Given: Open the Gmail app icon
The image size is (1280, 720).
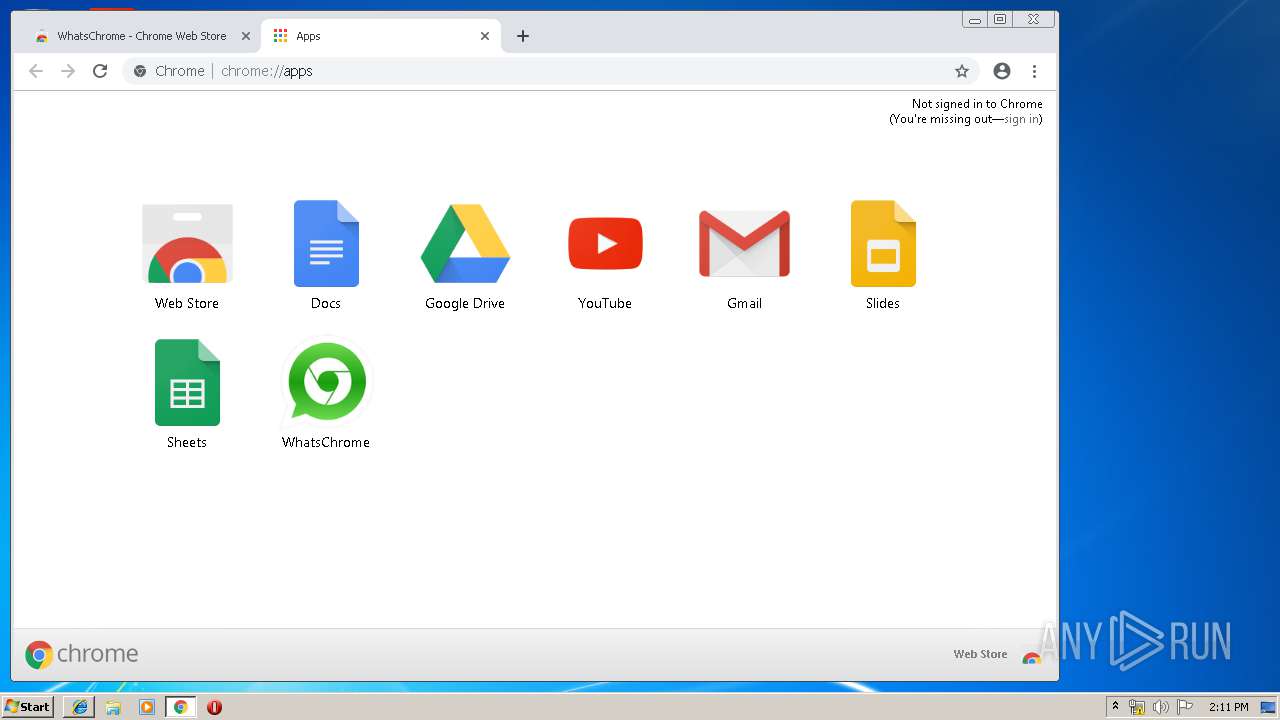Looking at the screenshot, I should tap(744, 244).
